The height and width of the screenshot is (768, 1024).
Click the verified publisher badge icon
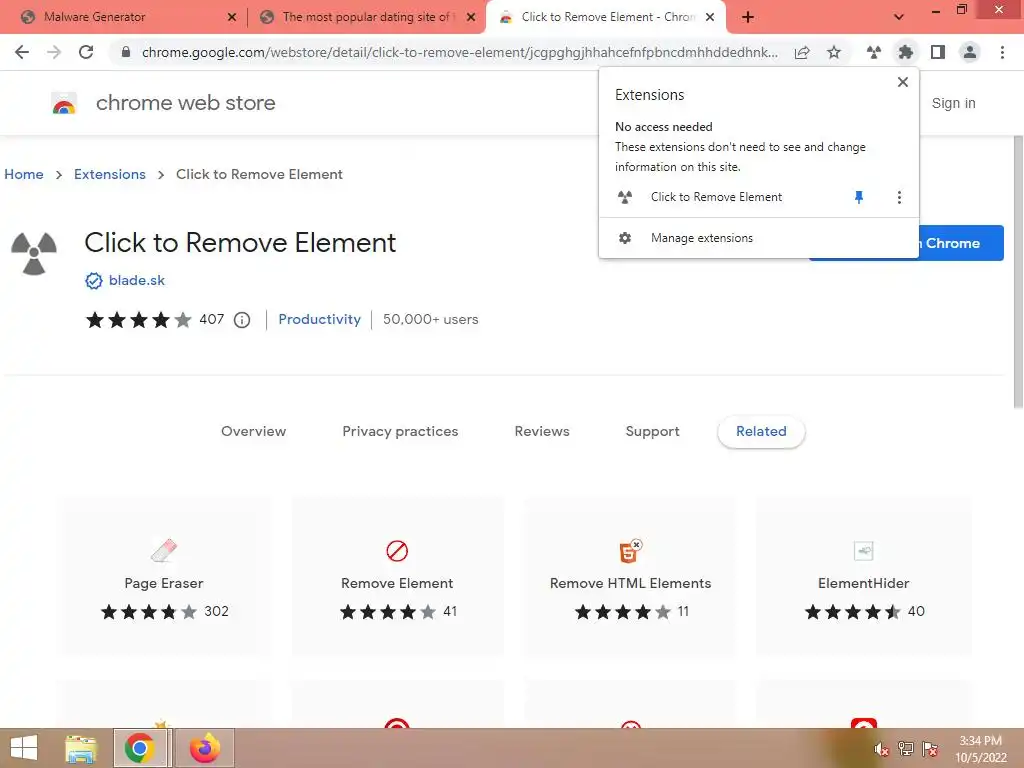tap(94, 281)
